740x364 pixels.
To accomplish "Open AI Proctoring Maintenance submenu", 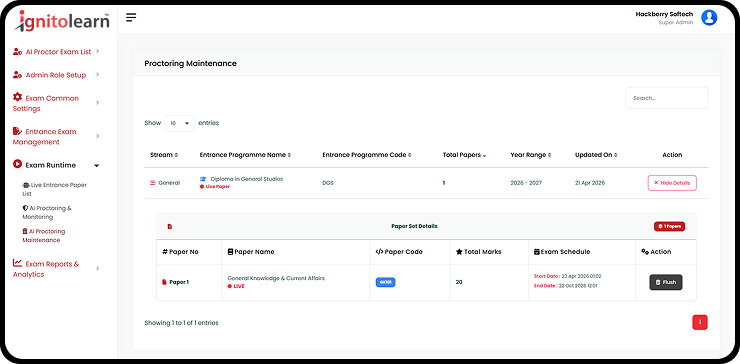I will [x=44, y=236].
